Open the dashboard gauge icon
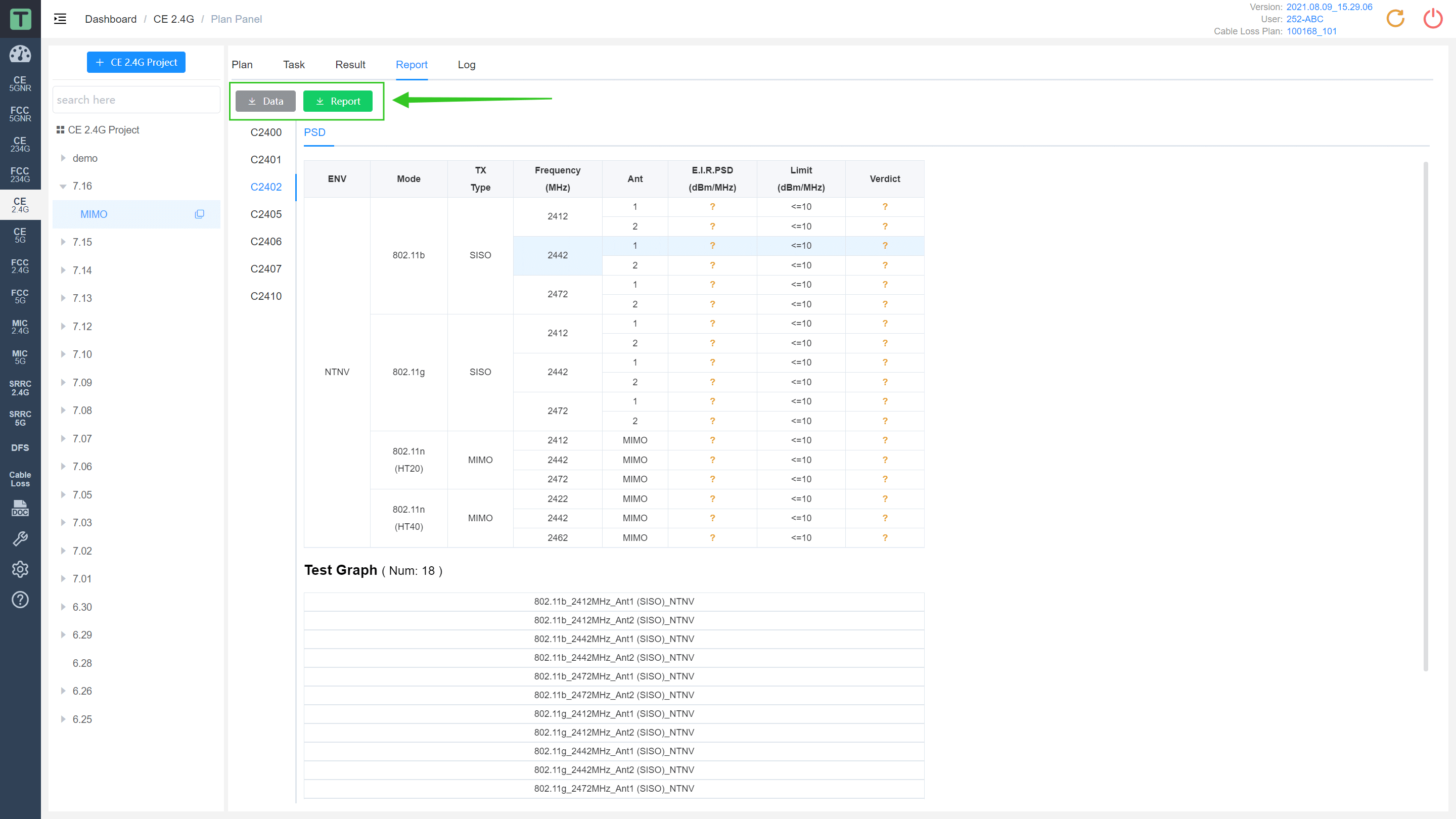 point(20,54)
